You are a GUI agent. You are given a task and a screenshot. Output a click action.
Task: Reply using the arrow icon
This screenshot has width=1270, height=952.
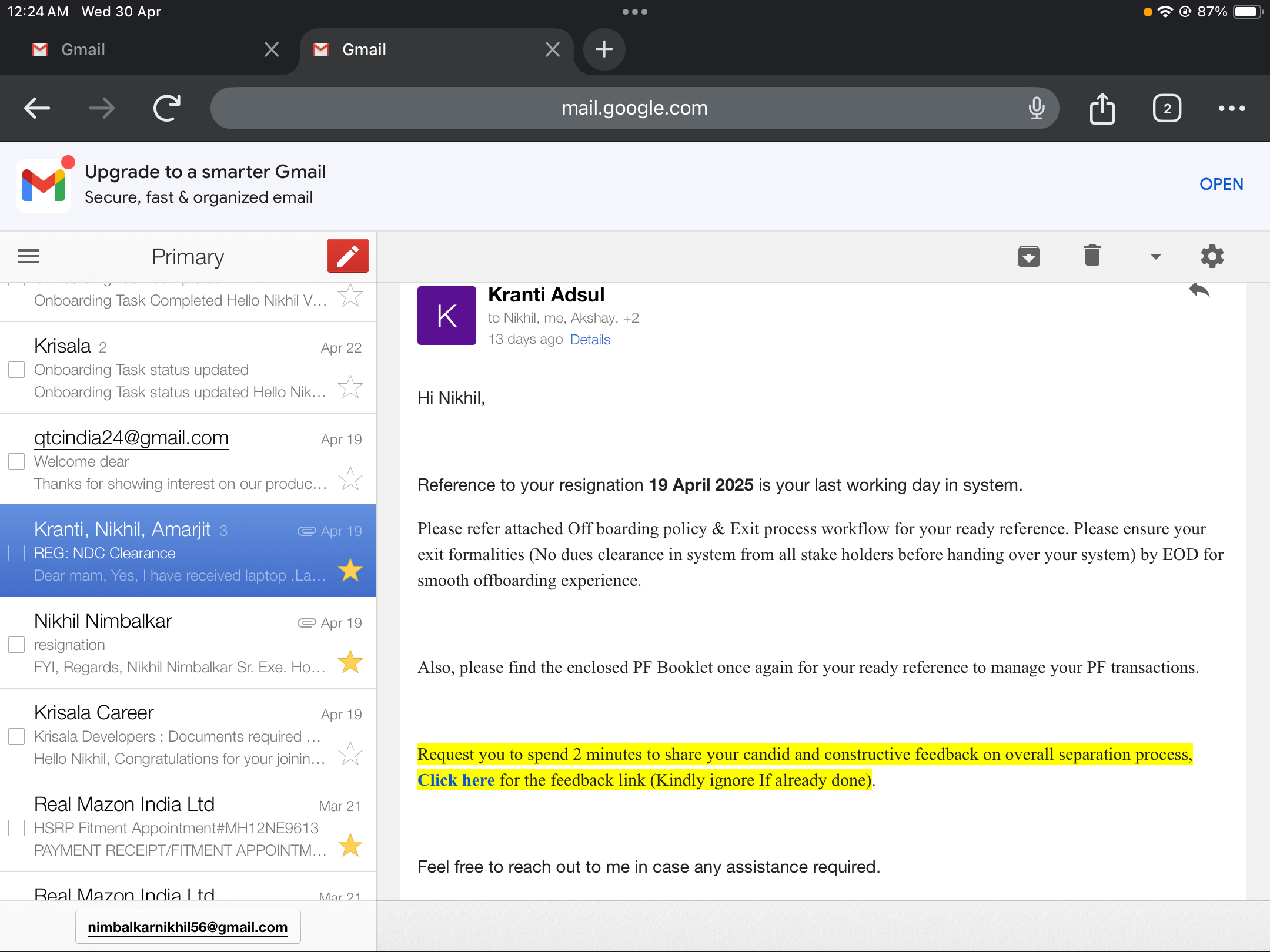coord(1199,290)
